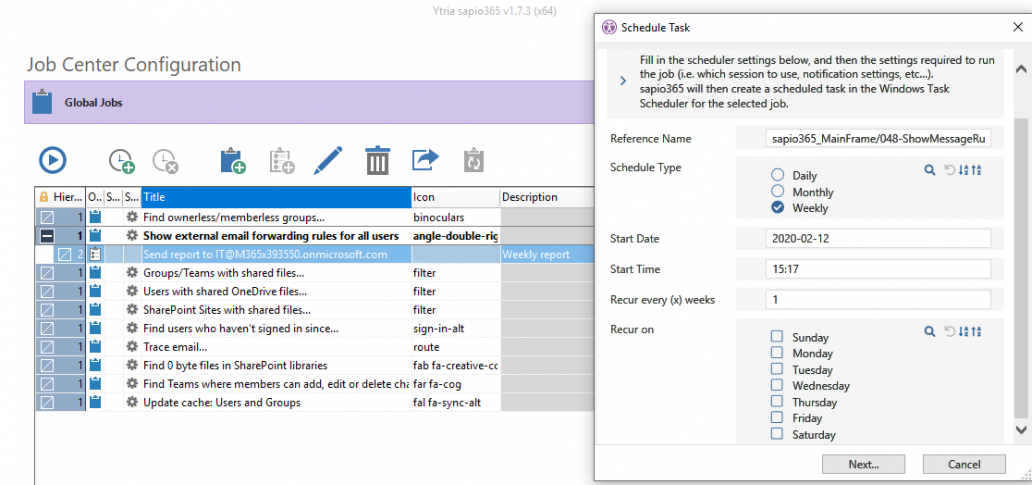This screenshot has height=485, width=1032.
Task: Click the 'Weekly report' description cell
Action: point(547,254)
